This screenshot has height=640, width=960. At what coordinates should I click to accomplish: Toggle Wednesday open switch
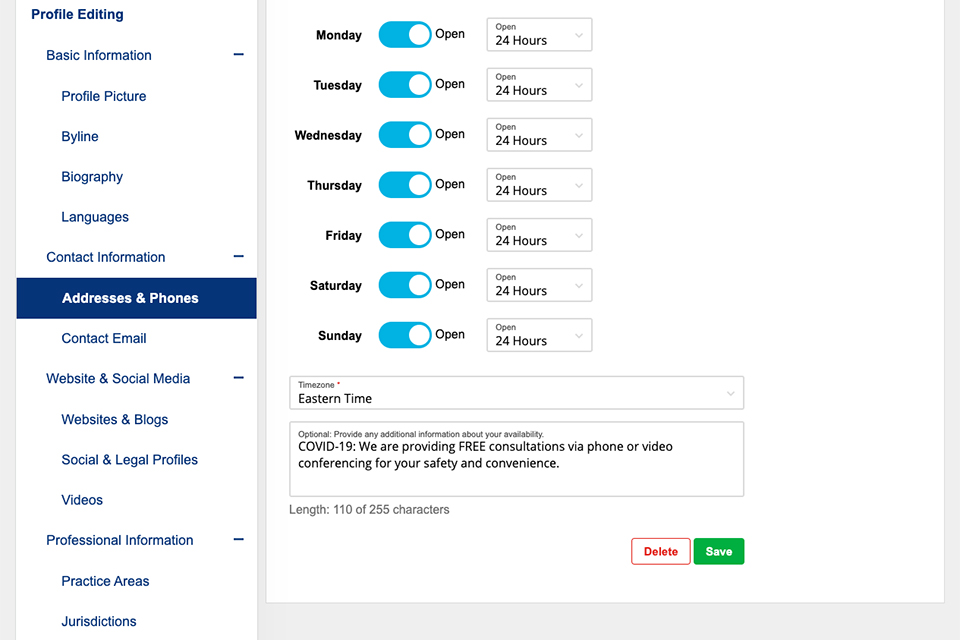tap(404, 135)
